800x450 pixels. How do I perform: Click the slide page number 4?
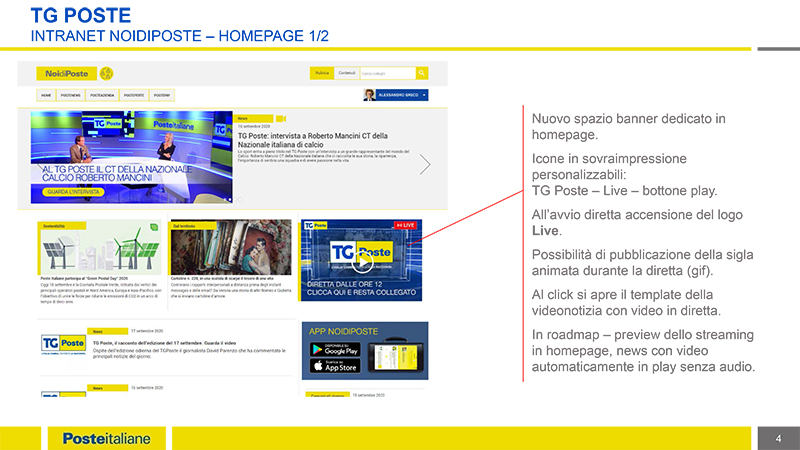[779, 438]
